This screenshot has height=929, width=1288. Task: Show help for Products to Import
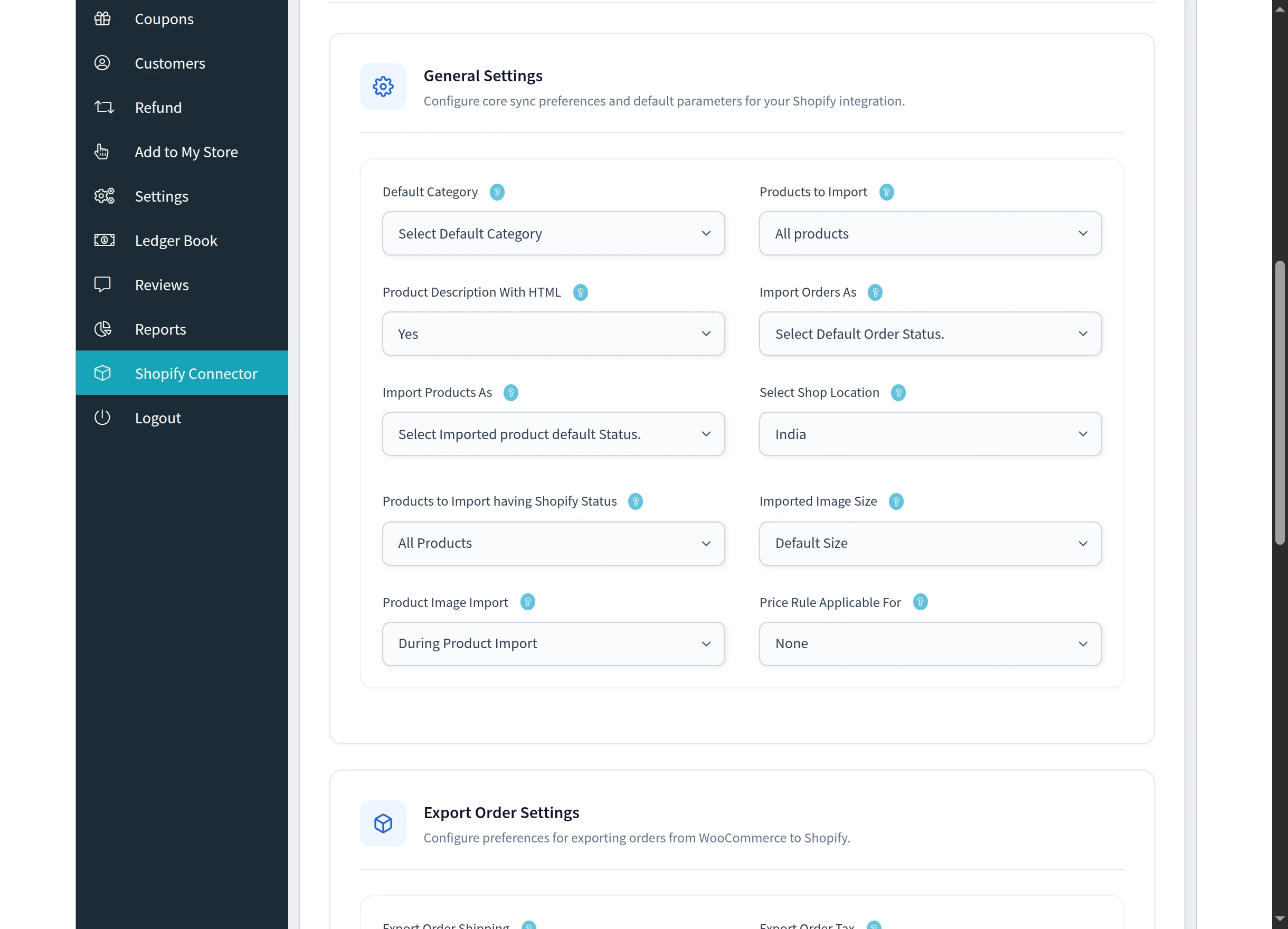point(886,193)
